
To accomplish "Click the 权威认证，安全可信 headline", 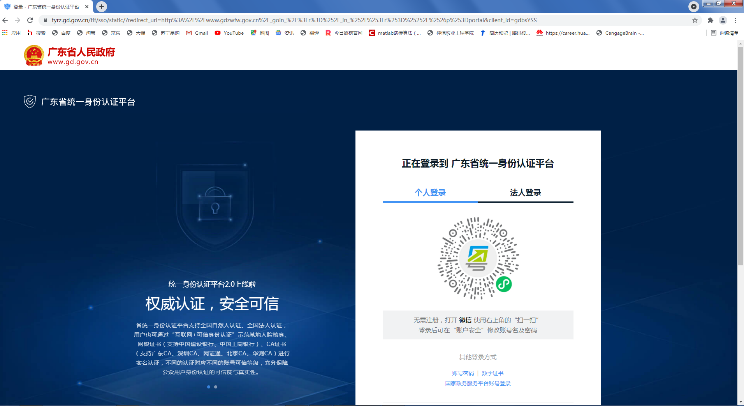I will click(x=212, y=304).
